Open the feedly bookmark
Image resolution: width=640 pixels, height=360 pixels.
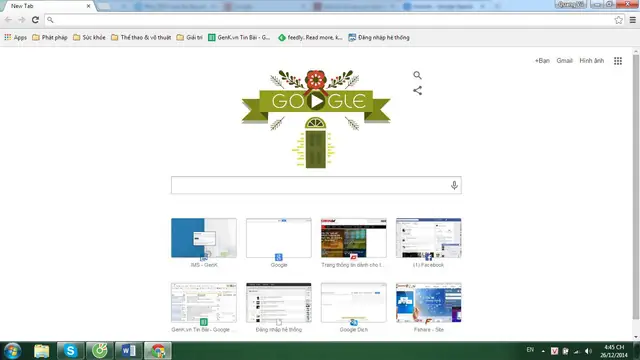tap(310, 38)
